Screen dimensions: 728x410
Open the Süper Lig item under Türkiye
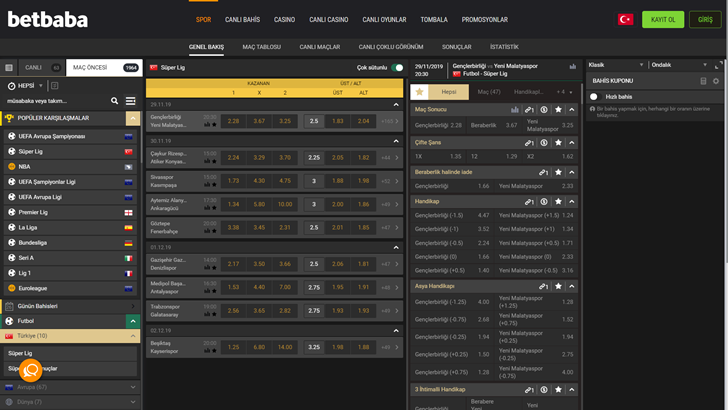70,353
